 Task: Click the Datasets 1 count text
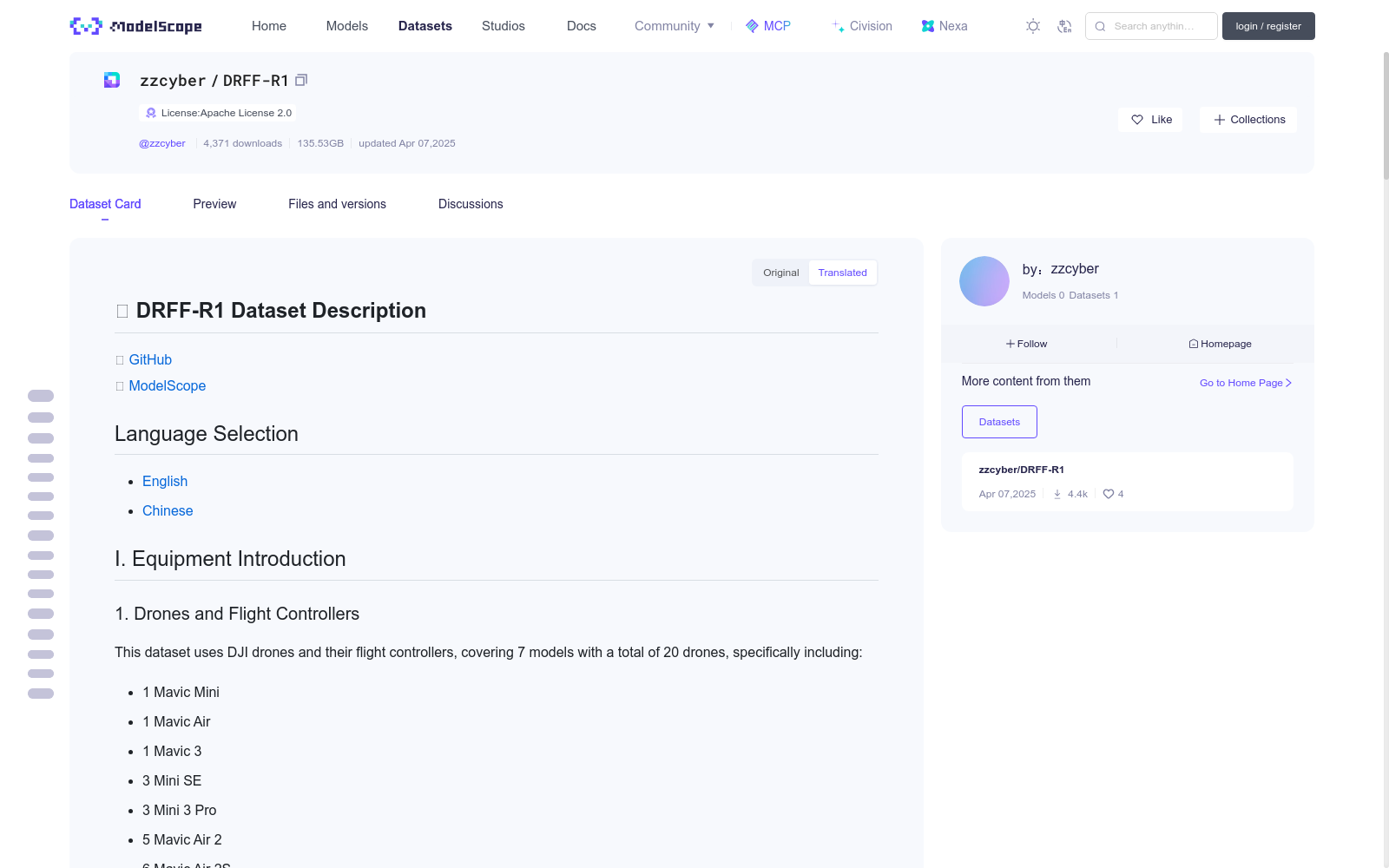(1094, 295)
